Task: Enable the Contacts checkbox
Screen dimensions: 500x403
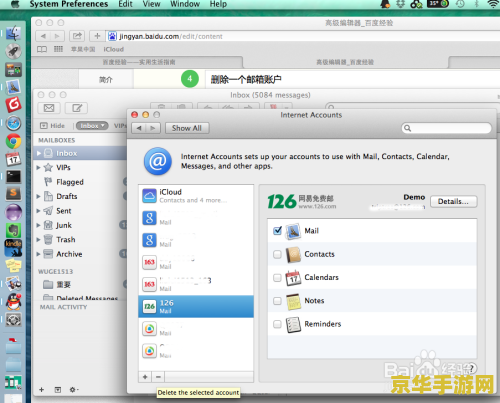Action: [x=277, y=254]
